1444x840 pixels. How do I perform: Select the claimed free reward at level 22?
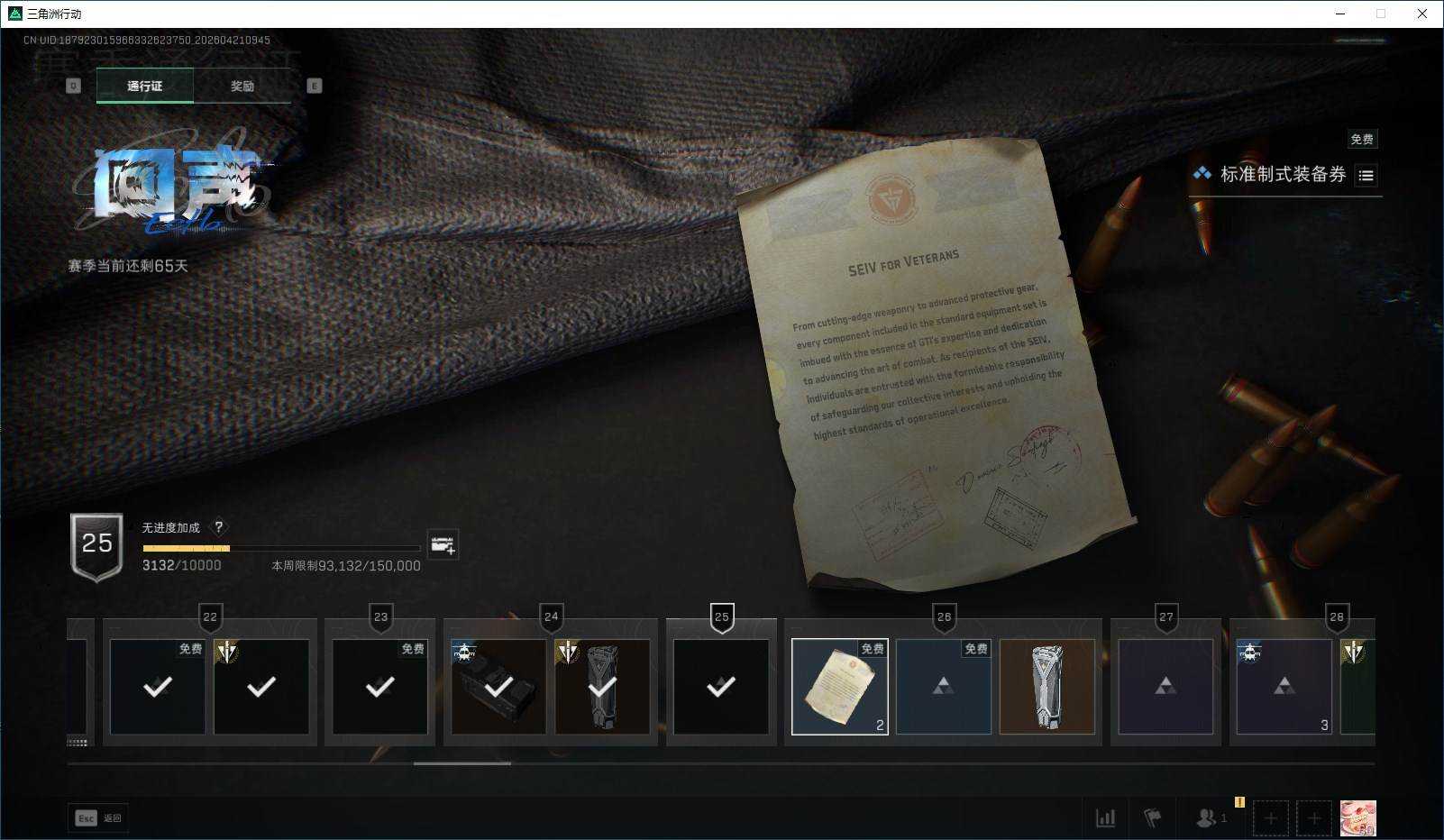tap(158, 687)
